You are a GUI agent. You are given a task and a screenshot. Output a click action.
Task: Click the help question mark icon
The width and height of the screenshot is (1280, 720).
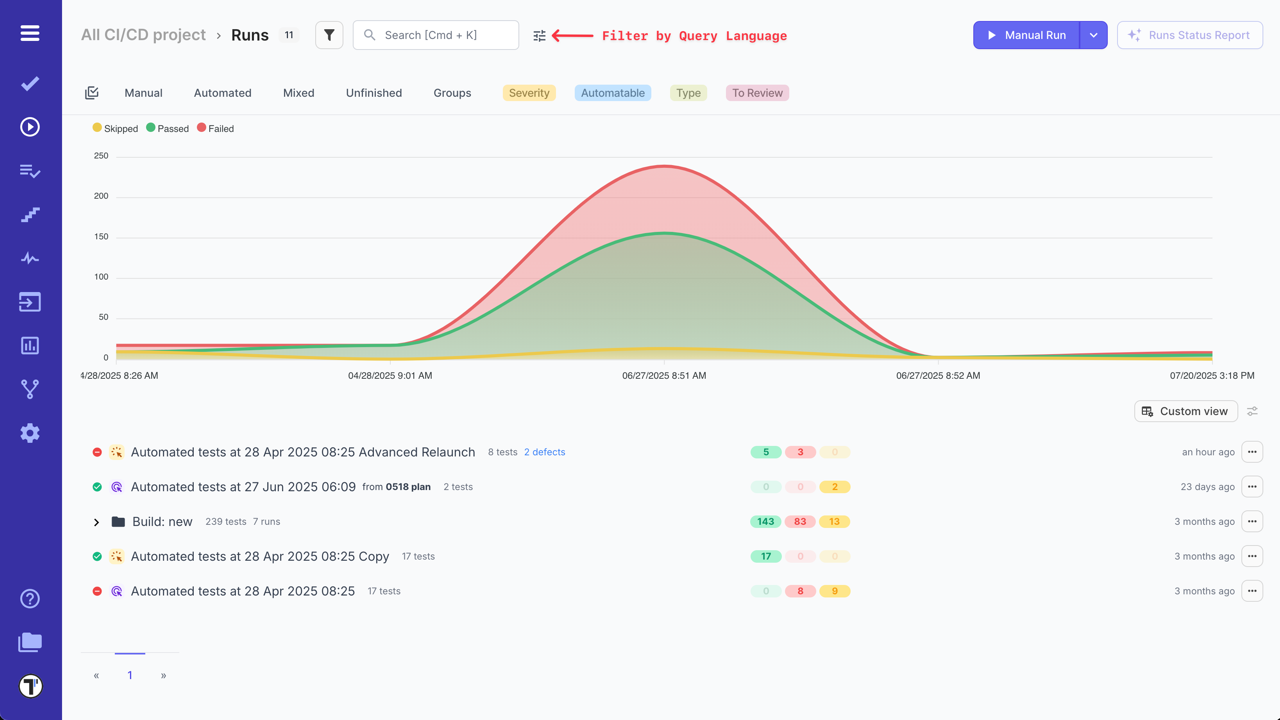[29, 598]
